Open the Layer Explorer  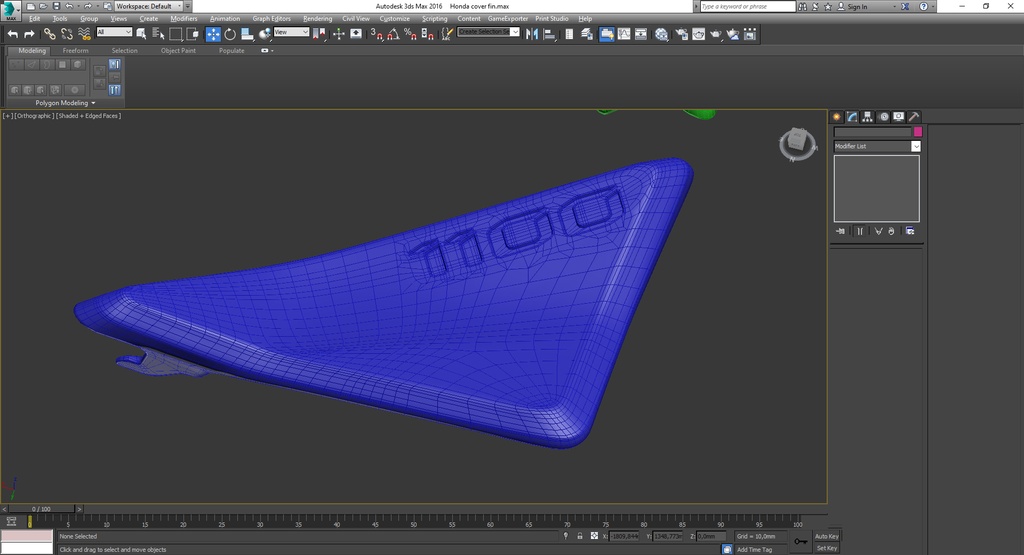[x=587, y=34]
